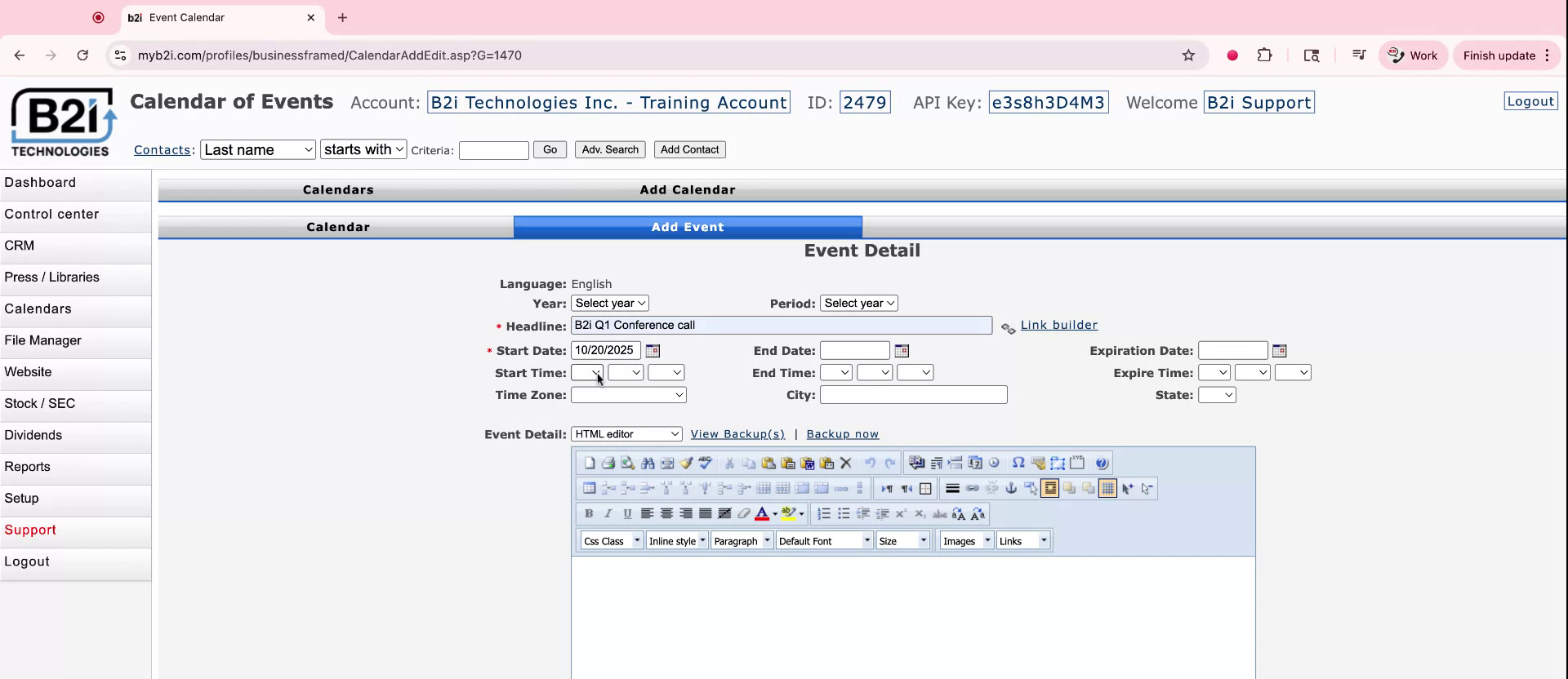Open the Paragraph format dropdown
Screen dimensions: 1568x679
742,541
